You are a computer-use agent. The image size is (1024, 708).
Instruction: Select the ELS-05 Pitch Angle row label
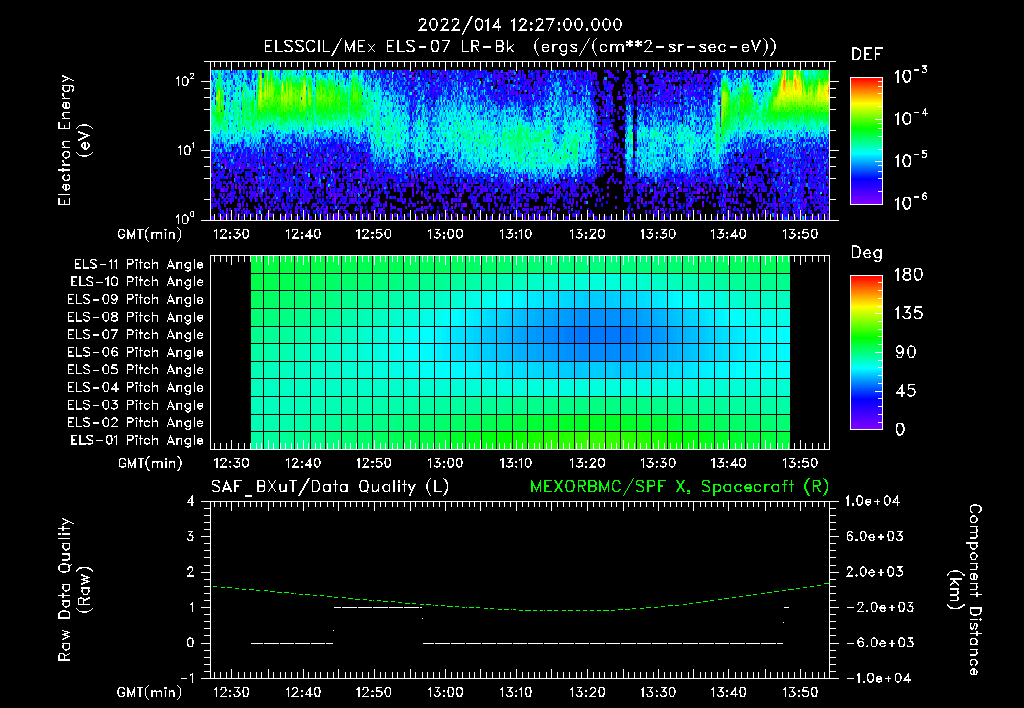(x=136, y=370)
